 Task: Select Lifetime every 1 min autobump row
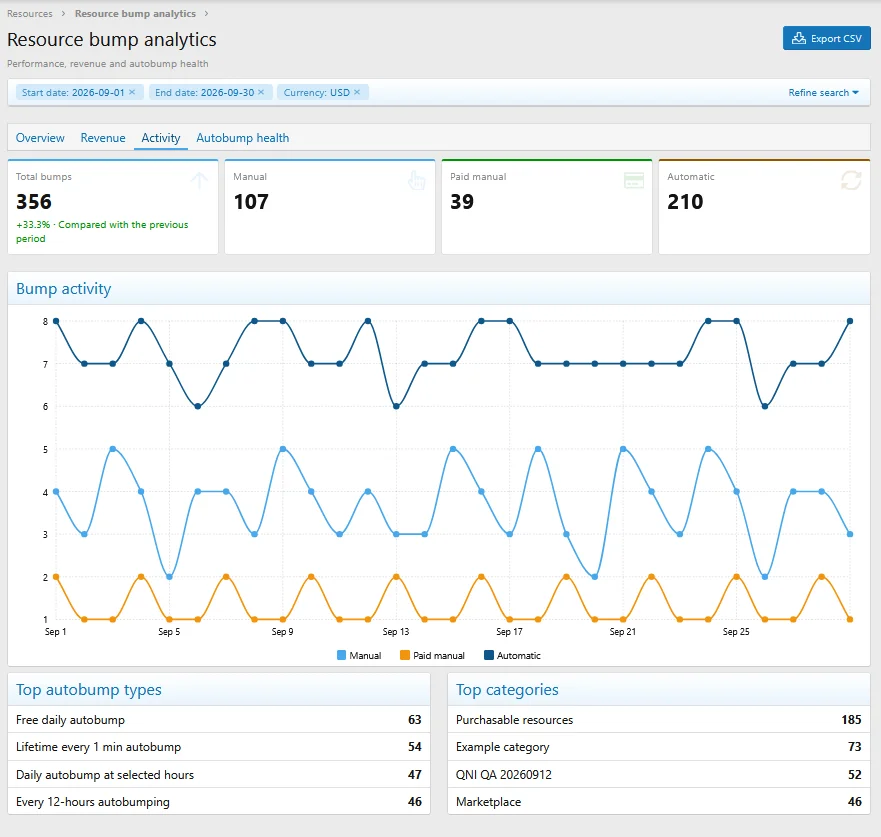[219, 747]
